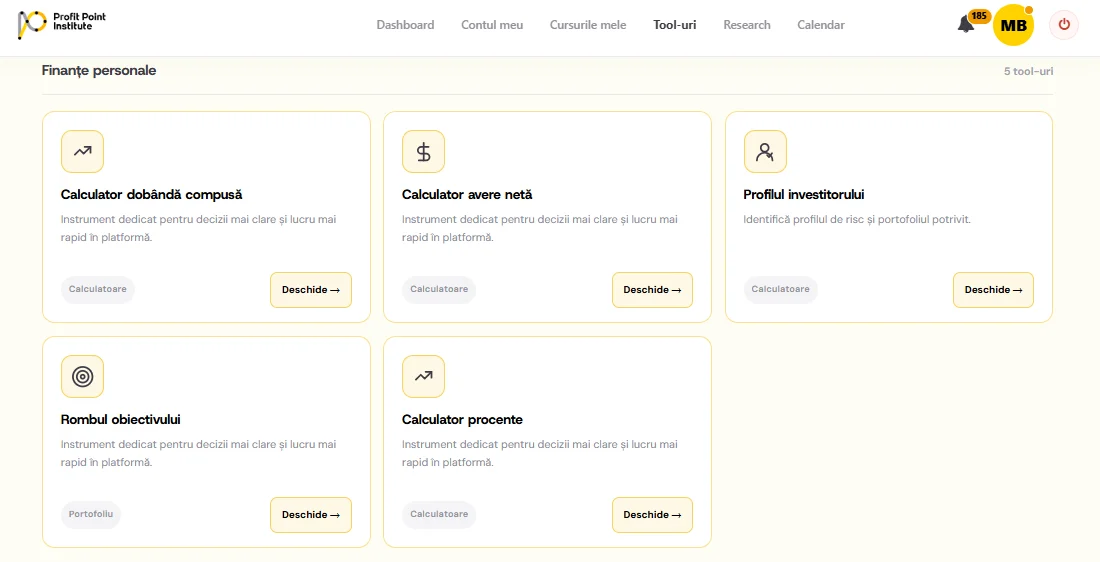Click the target icon for Rombul obiectivului

tap(82, 377)
